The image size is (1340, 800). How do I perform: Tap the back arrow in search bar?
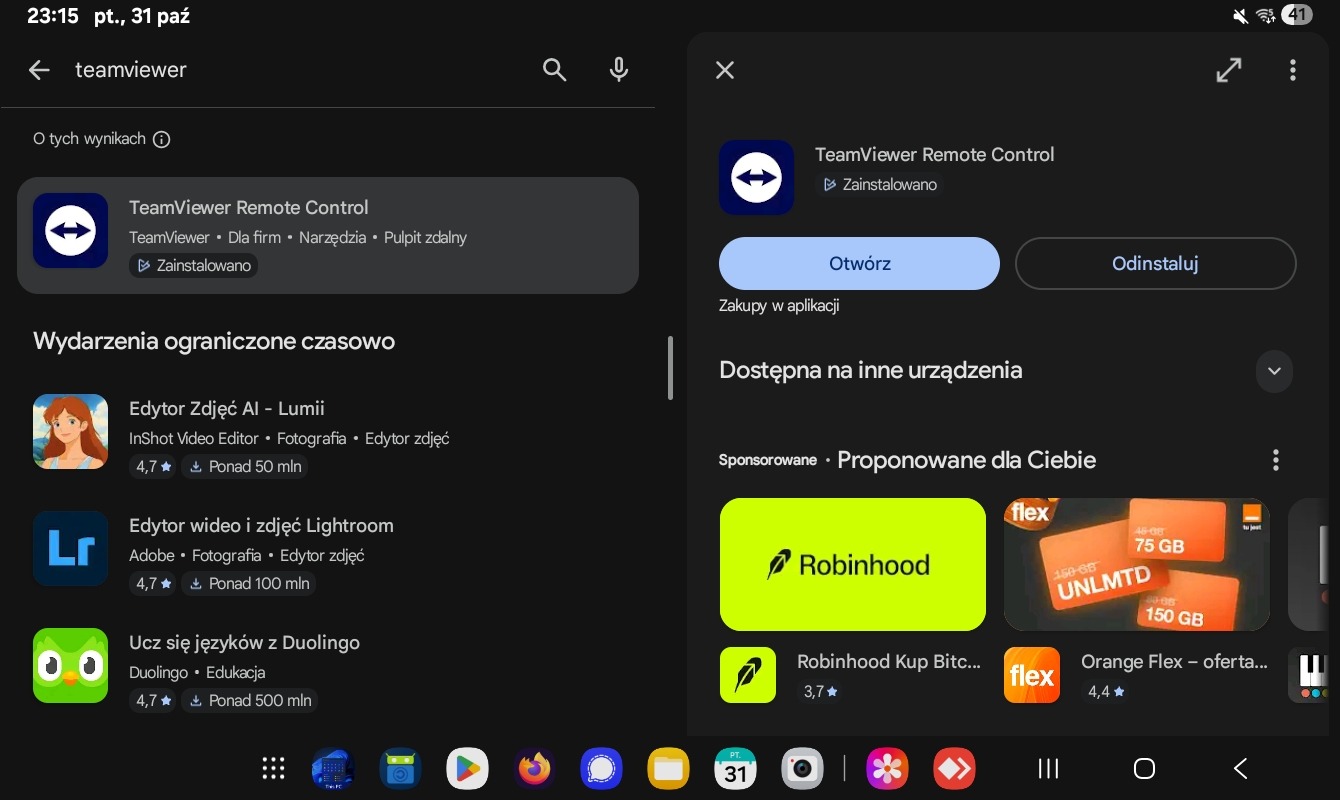[39, 70]
